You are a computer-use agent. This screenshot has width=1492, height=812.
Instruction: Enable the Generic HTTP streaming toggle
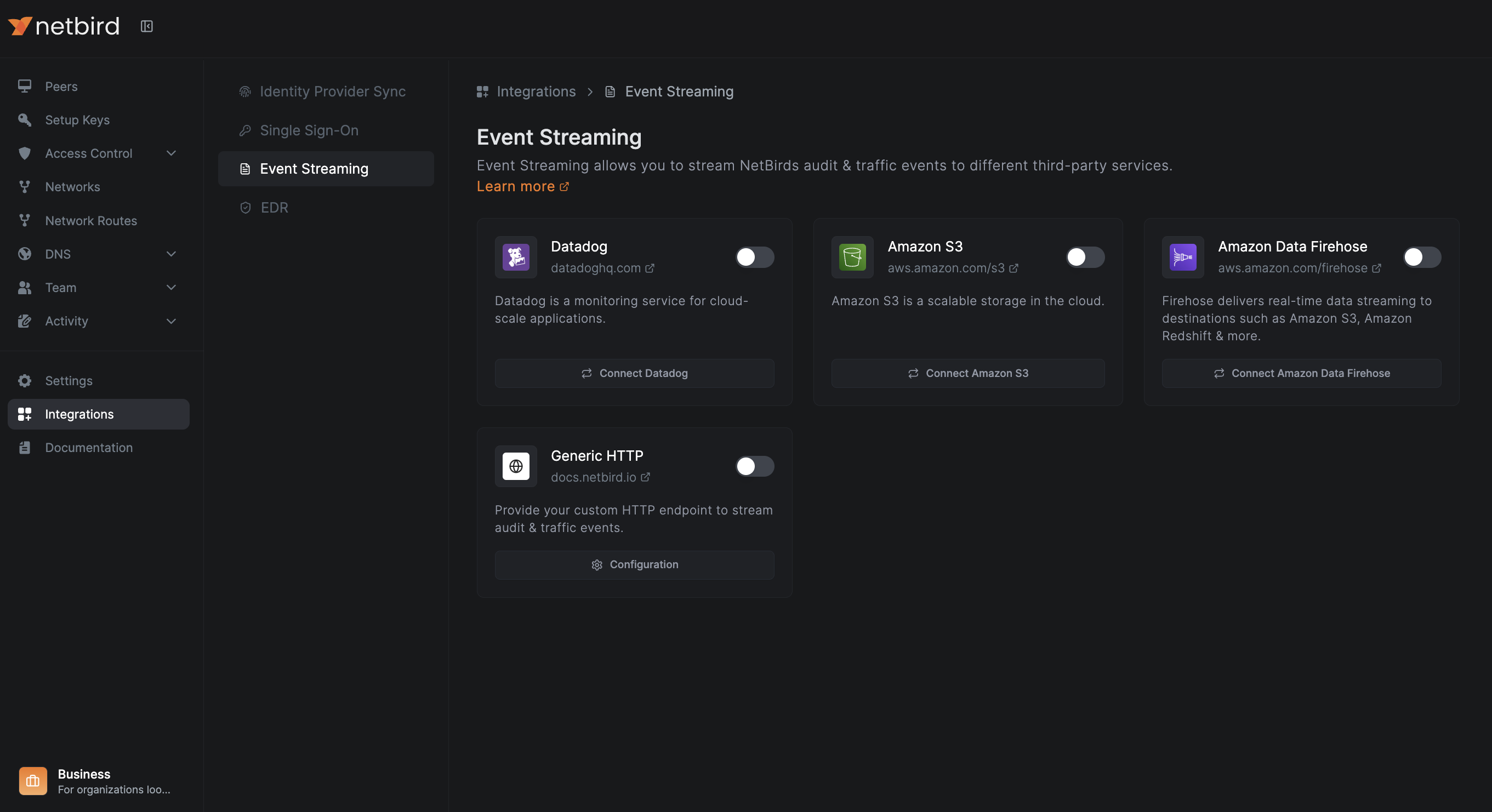coord(754,466)
